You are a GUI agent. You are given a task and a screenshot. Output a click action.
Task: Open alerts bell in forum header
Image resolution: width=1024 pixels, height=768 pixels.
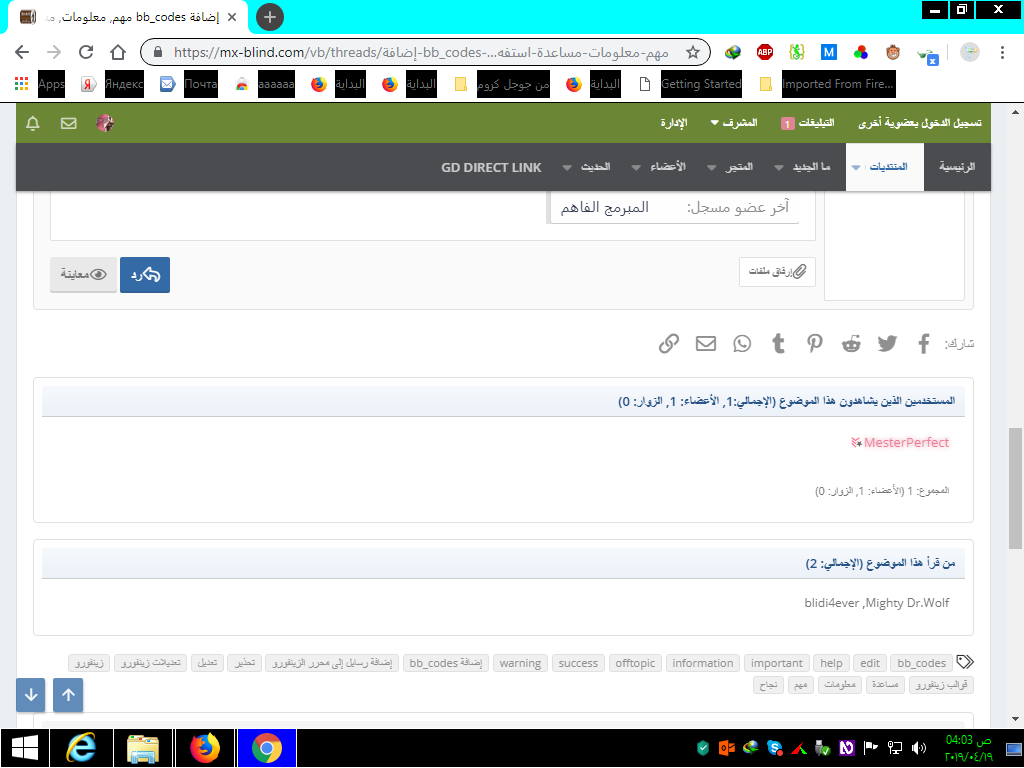pyautogui.click(x=33, y=123)
